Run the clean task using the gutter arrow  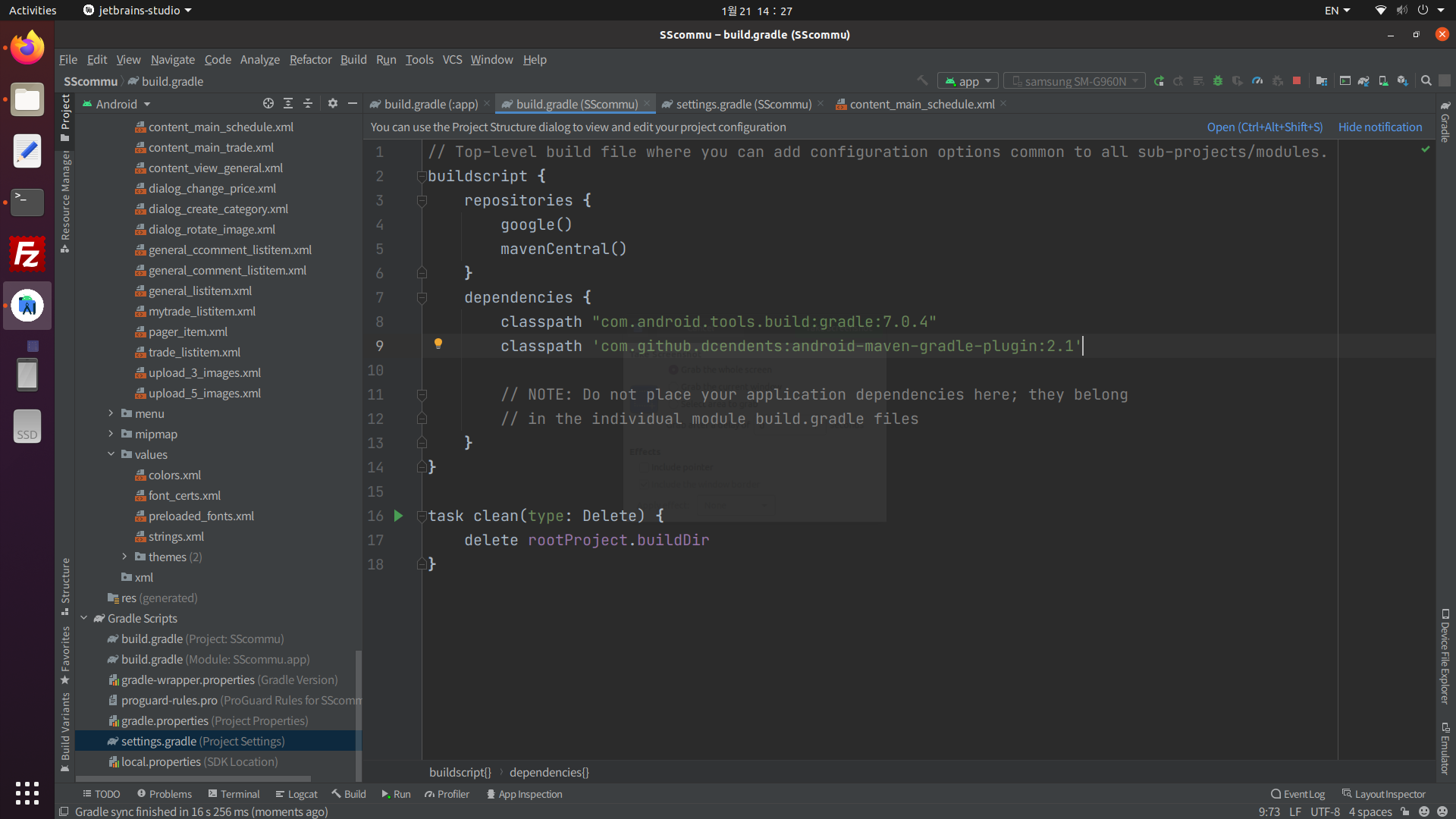pos(399,516)
